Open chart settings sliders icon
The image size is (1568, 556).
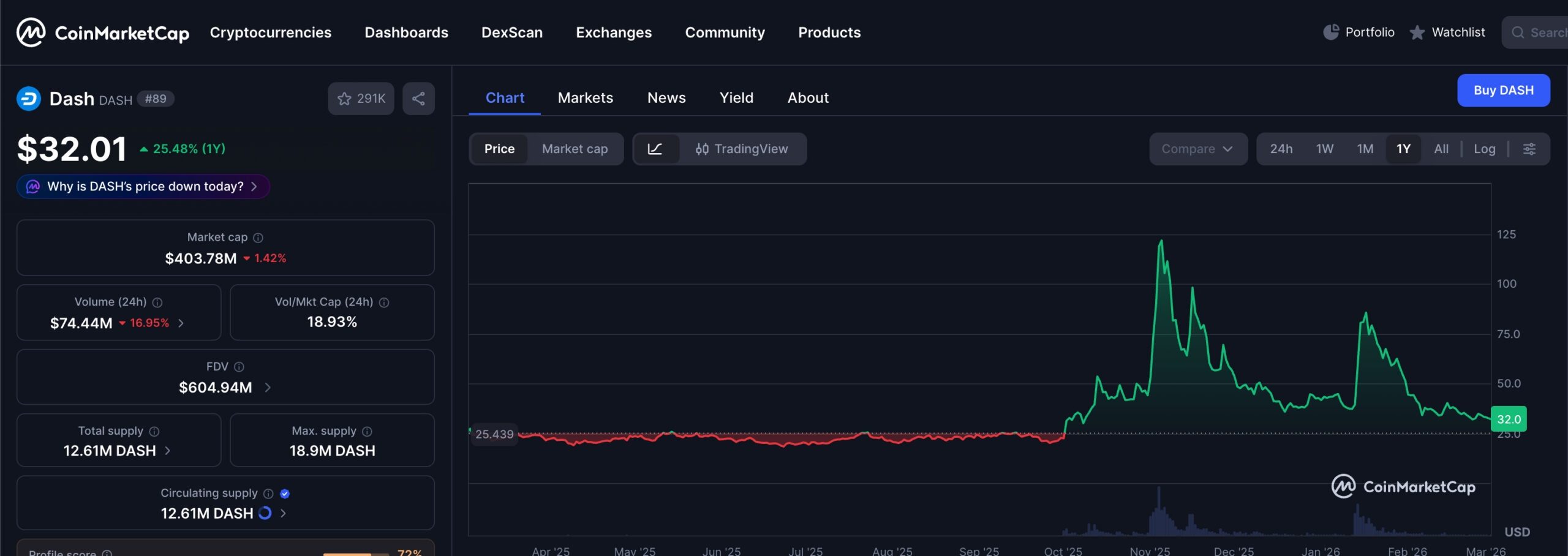coord(1529,149)
